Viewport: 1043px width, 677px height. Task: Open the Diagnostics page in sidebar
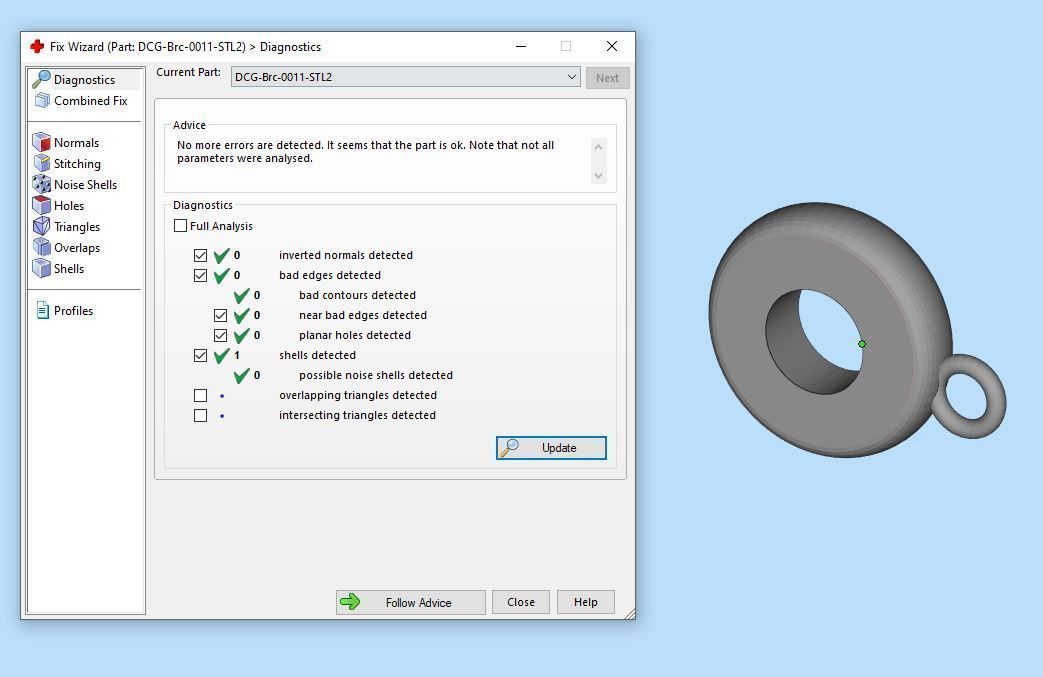pyautogui.click(x=84, y=79)
